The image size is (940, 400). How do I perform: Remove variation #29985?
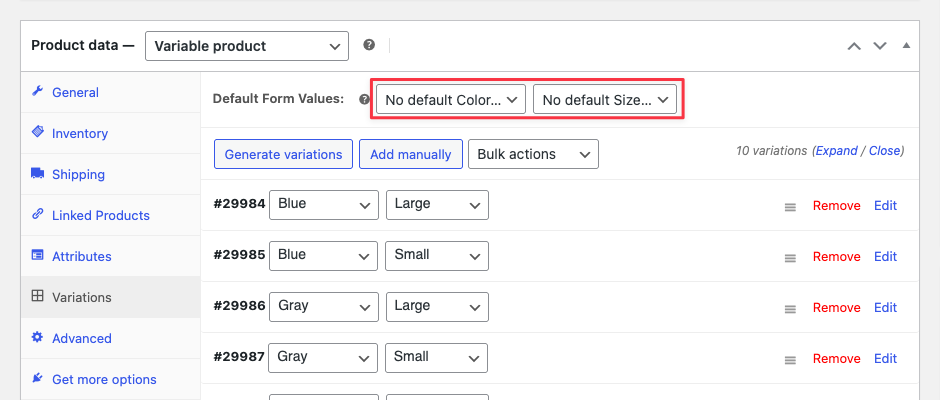click(x=836, y=257)
